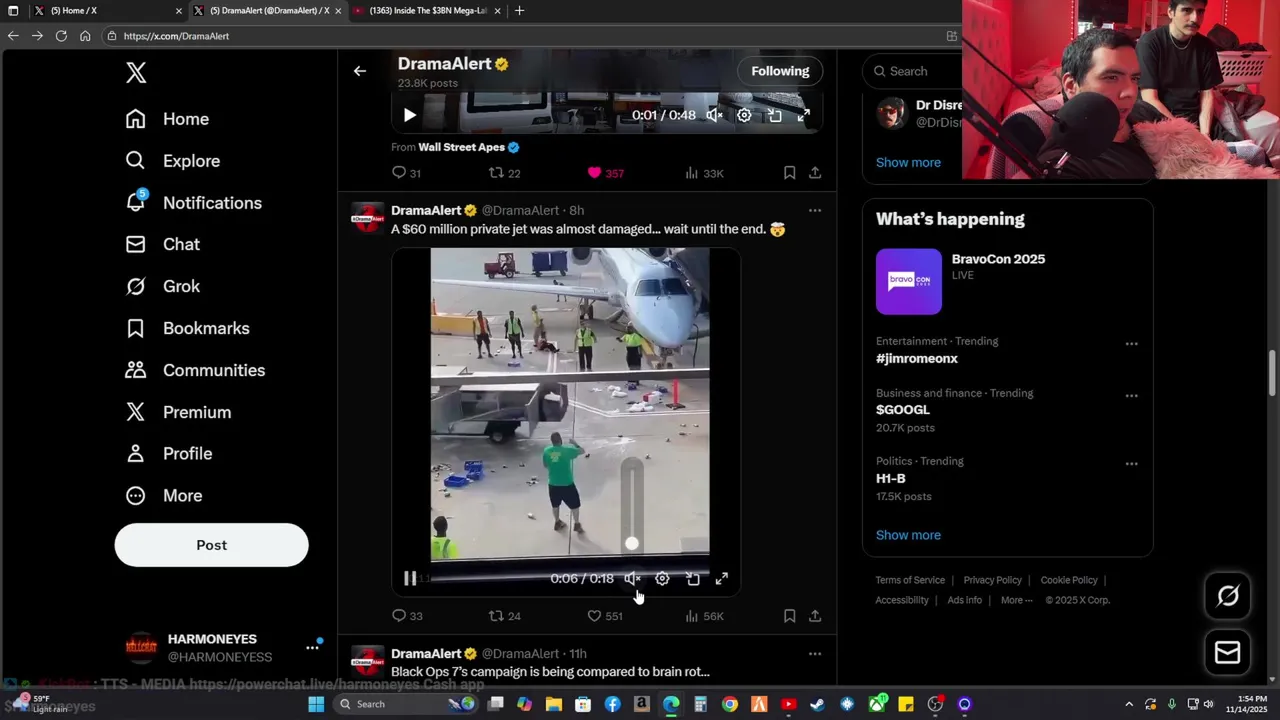
Task: Open playback settings gear on the jet video
Action: (x=662, y=578)
